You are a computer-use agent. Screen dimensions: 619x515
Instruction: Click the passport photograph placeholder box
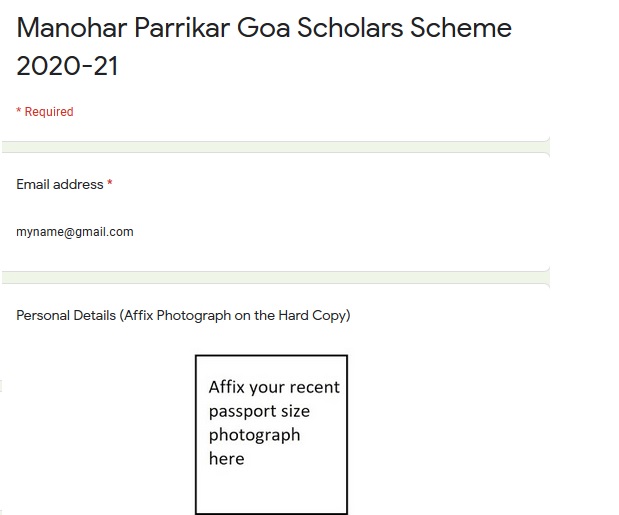click(271, 434)
